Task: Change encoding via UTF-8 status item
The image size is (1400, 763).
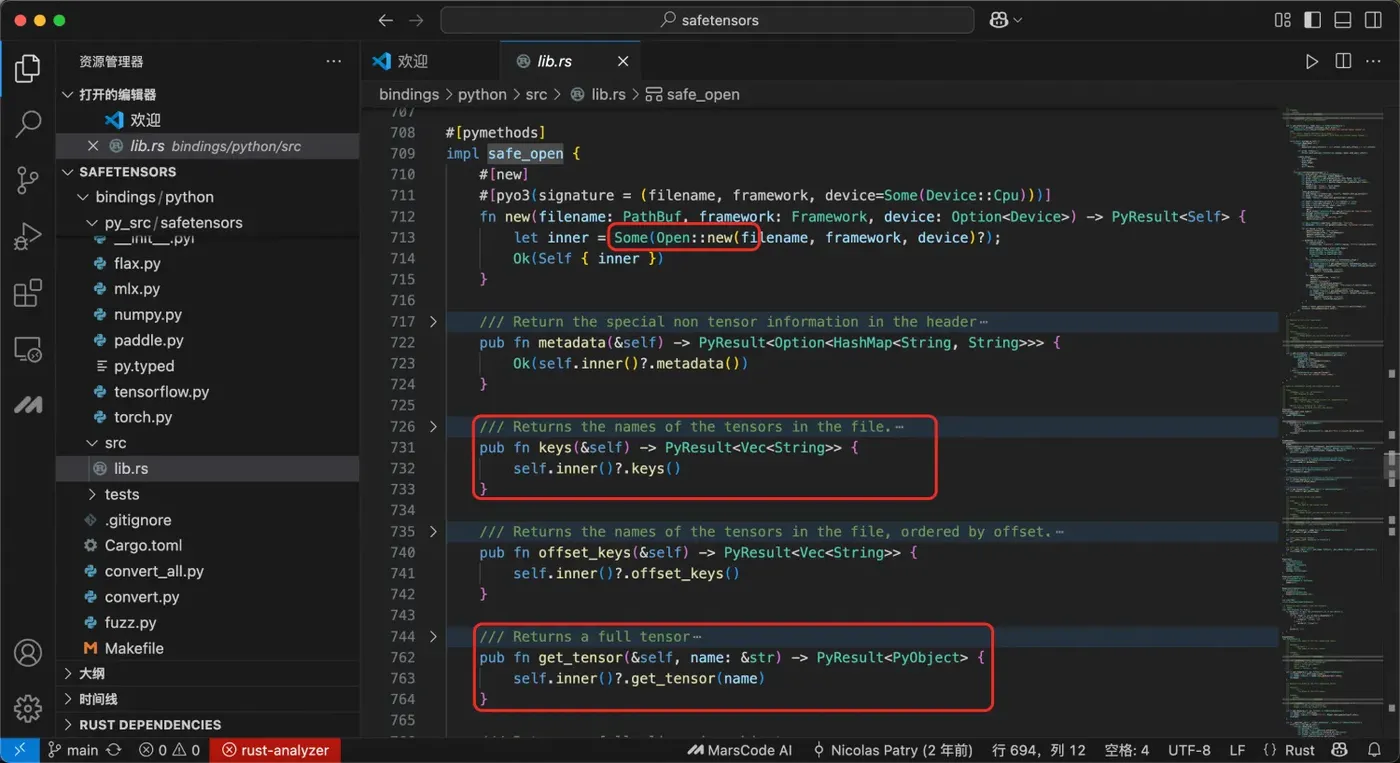Action: (1189, 750)
